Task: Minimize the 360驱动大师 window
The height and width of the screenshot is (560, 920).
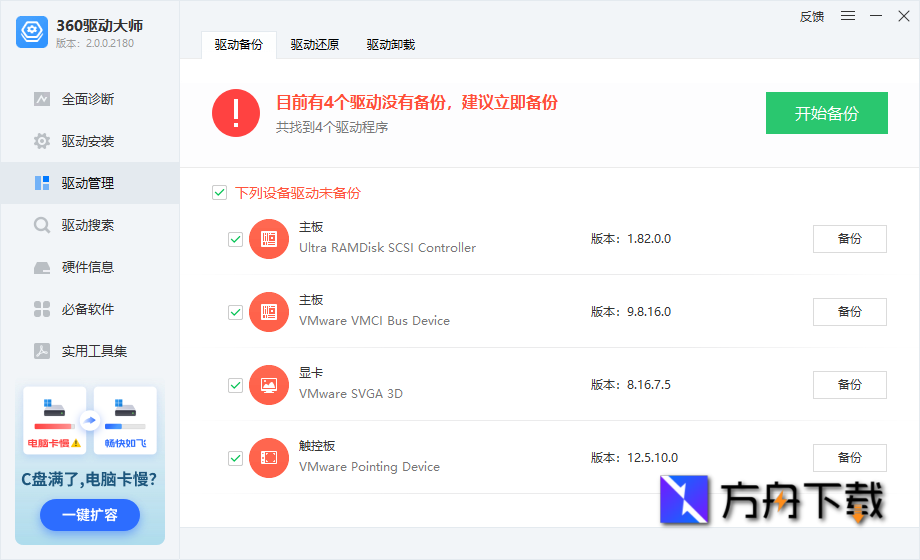Action: [x=876, y=16]
